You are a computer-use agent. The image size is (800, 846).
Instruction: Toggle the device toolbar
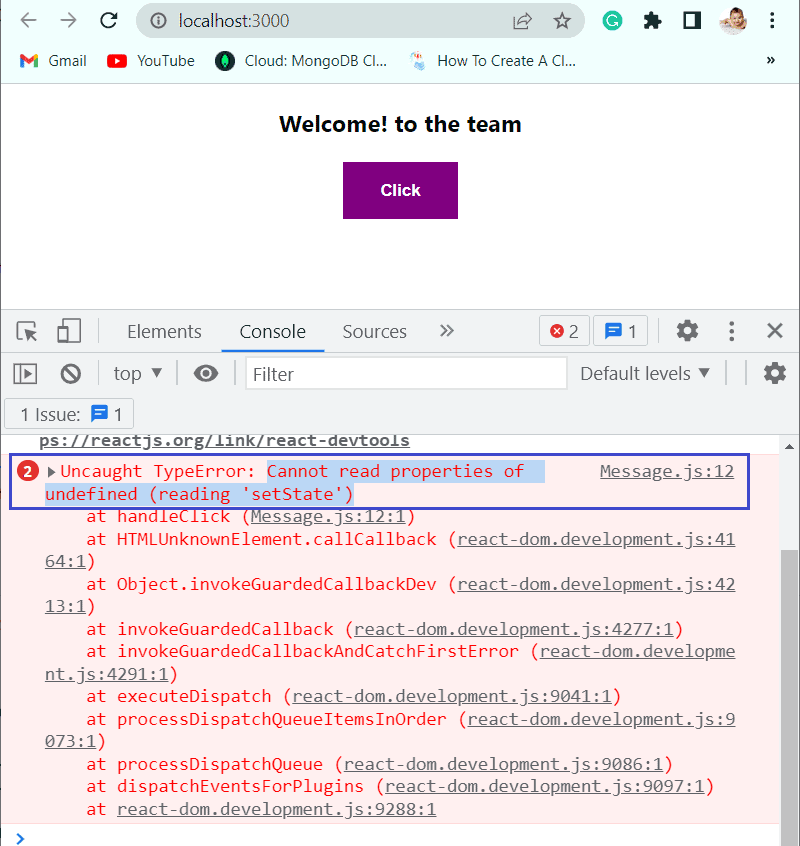pos(67,330)
